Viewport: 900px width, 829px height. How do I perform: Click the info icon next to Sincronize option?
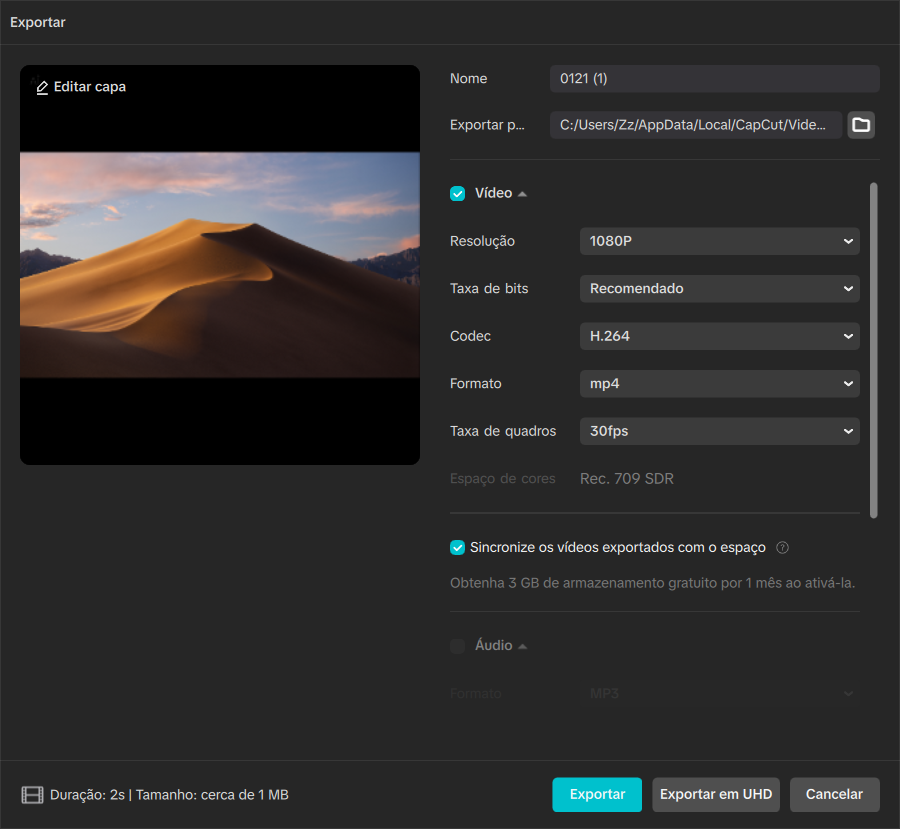coord(783,548)
